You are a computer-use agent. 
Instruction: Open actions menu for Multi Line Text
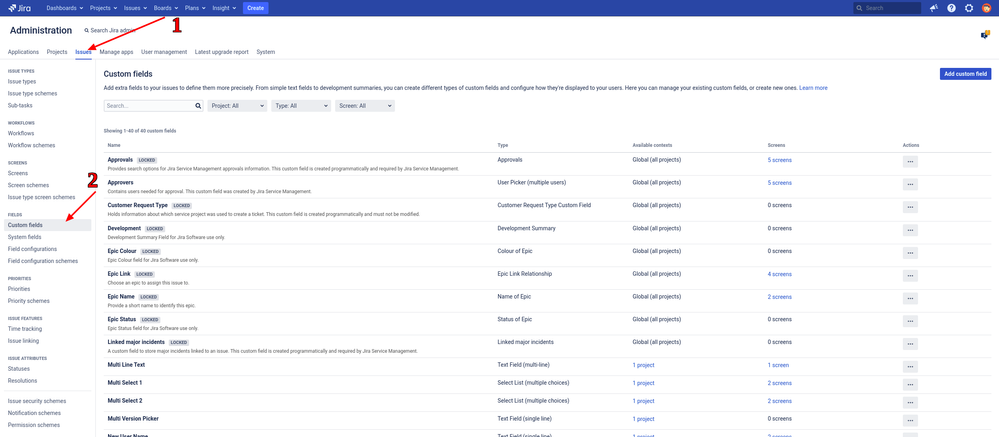point(910,366)
